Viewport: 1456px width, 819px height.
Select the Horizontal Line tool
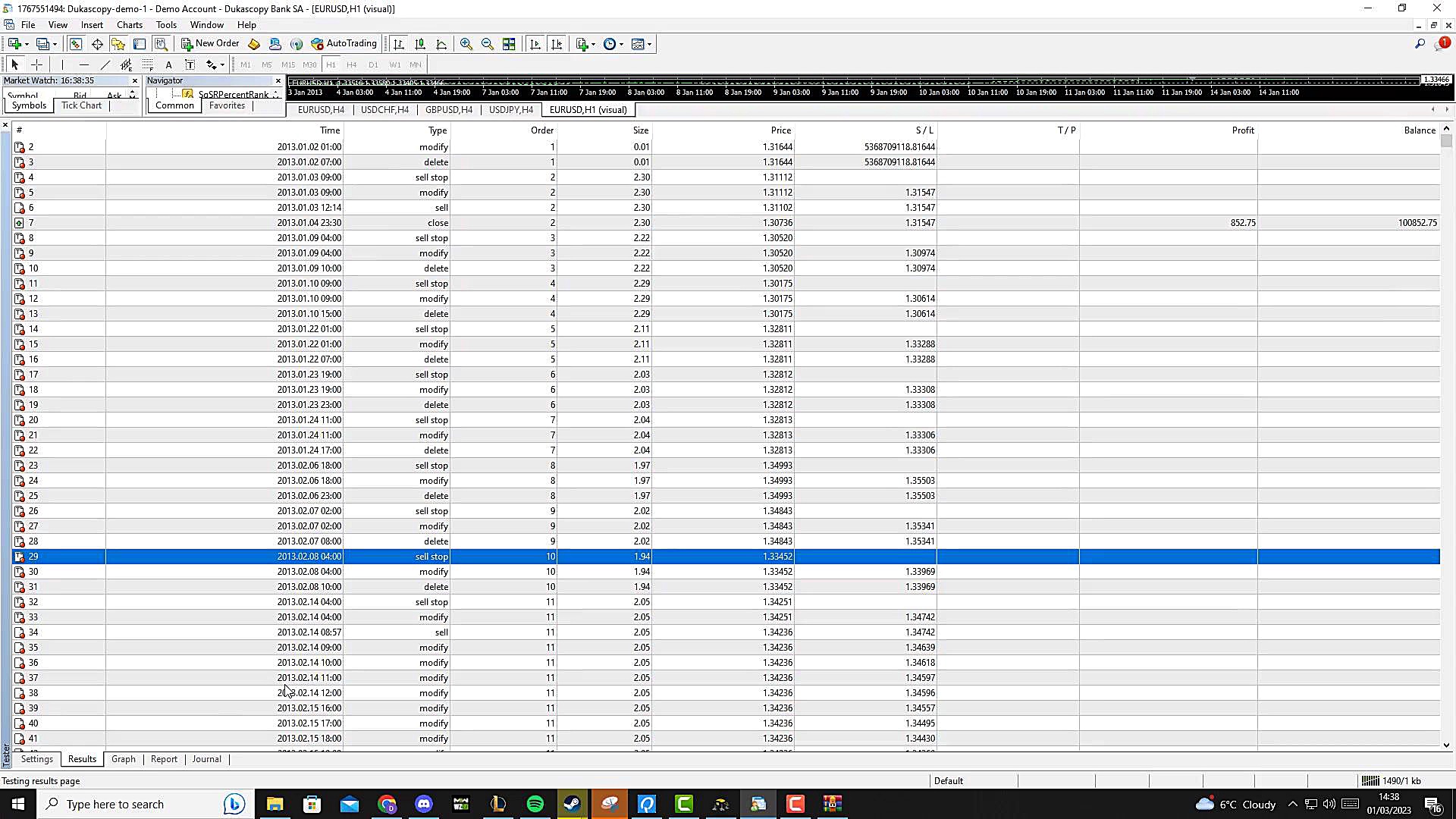click(x=83, y=64)
